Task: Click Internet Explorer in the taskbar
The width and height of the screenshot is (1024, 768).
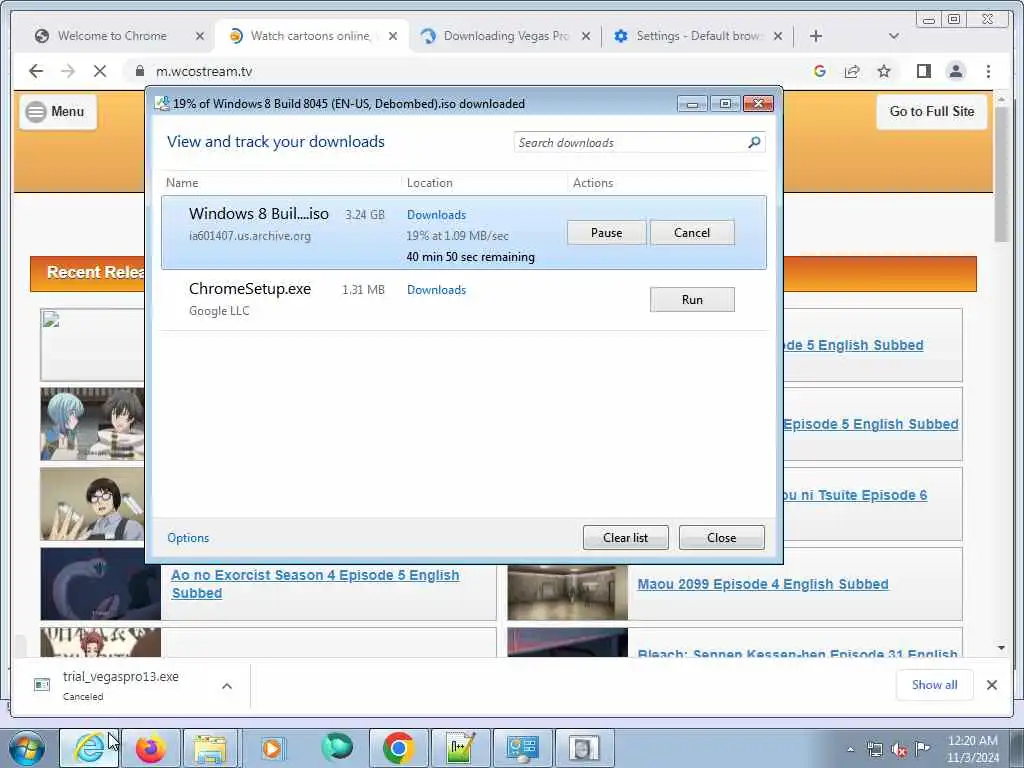Action: click(x=89, y=748)
